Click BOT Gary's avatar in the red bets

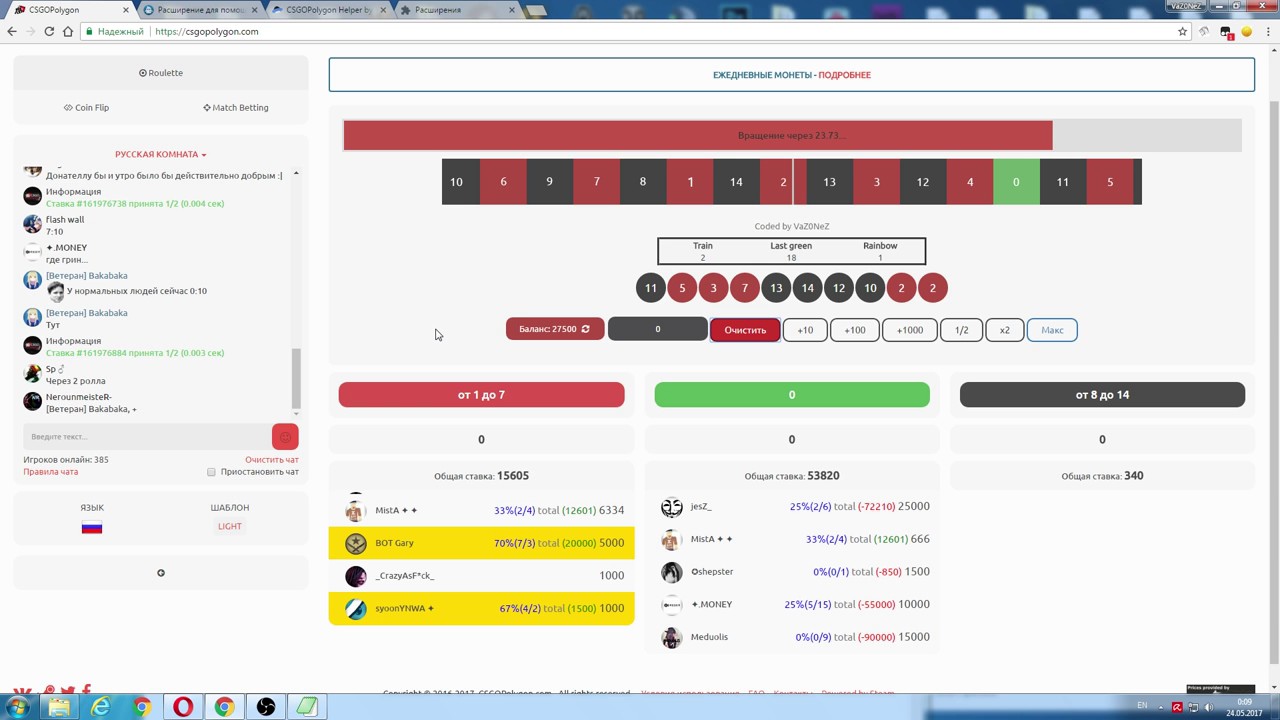click(356, 543)
